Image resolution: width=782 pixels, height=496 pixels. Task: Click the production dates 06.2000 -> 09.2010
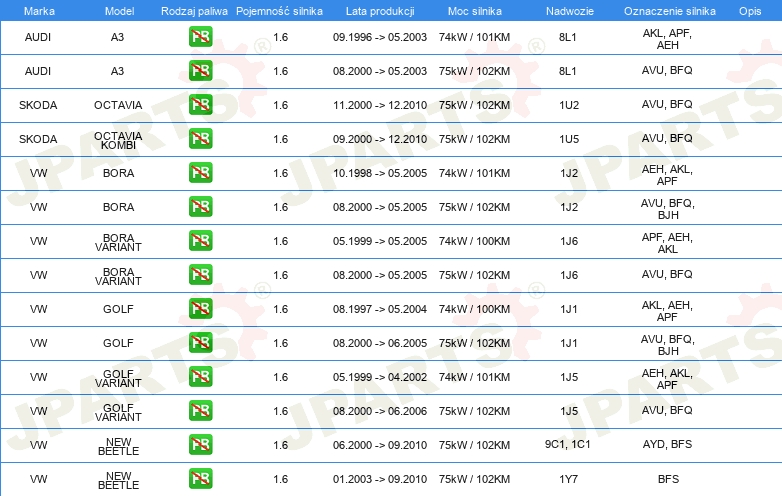coord(380,445)
